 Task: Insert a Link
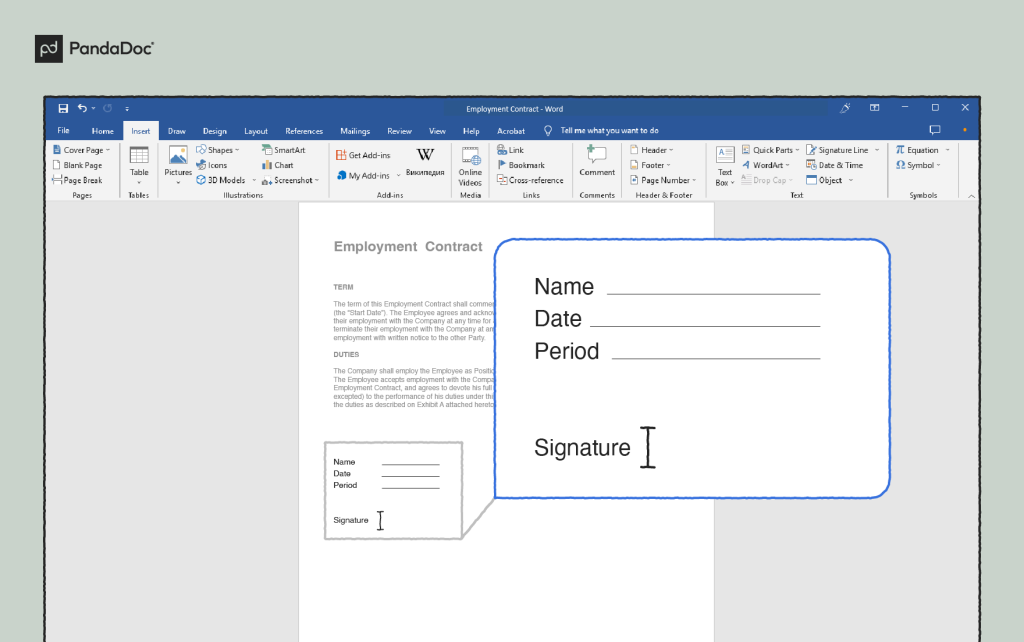point(511,150)
